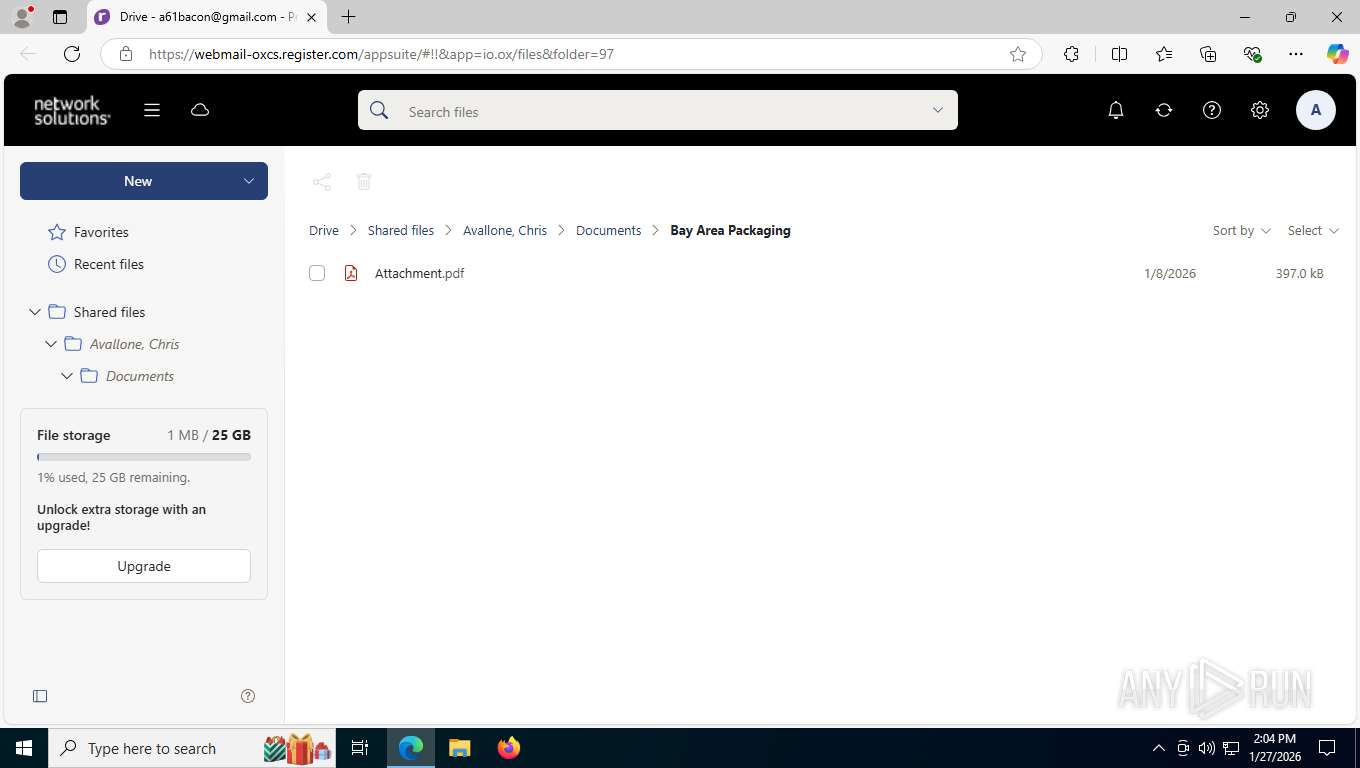Open browser tab actions menu icon
Screen dimensions: 1360x768
(60, 17)
